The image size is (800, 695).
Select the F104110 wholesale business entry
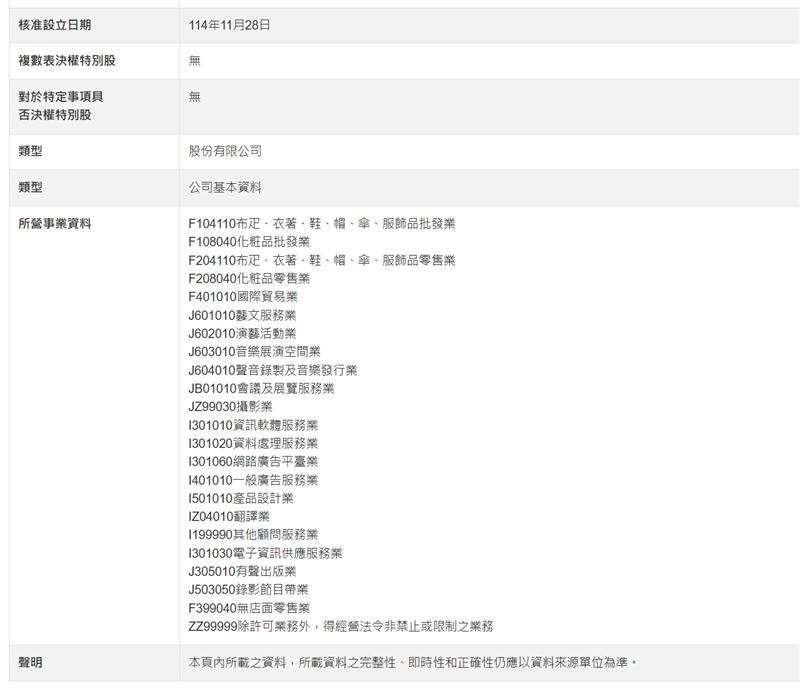pos(321,224)
